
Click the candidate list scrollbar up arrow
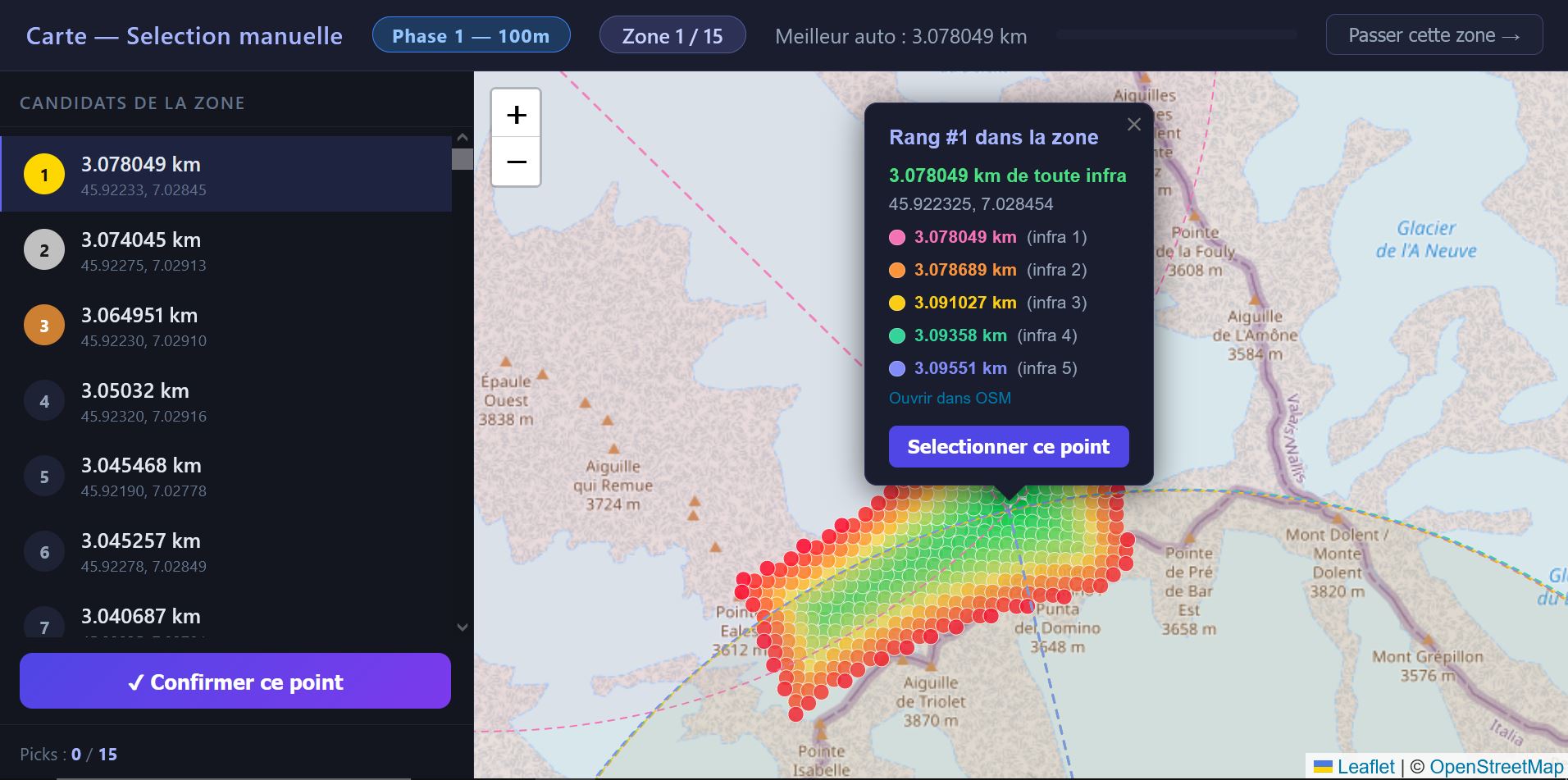point(463,137)
